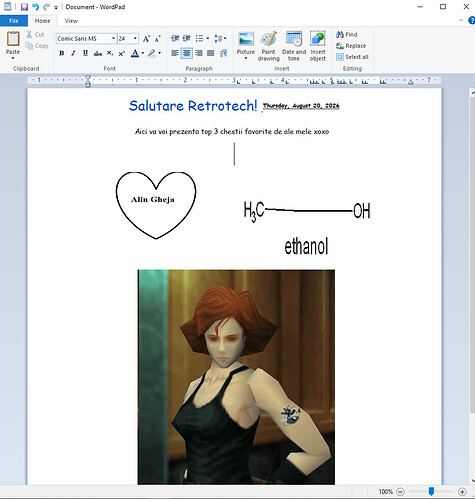Viewport: 475px width, 499px height.
Task: Insert Date and time
Action: [294, 46]
